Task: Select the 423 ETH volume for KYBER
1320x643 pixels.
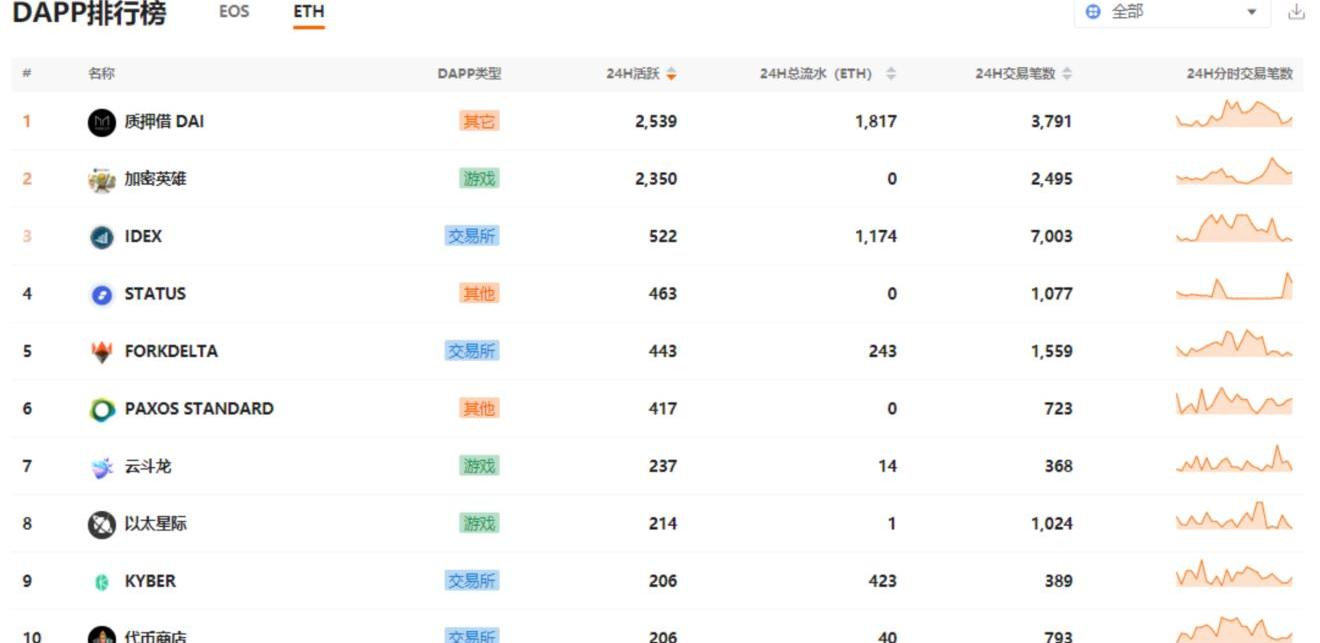Action: click(883, 581)
